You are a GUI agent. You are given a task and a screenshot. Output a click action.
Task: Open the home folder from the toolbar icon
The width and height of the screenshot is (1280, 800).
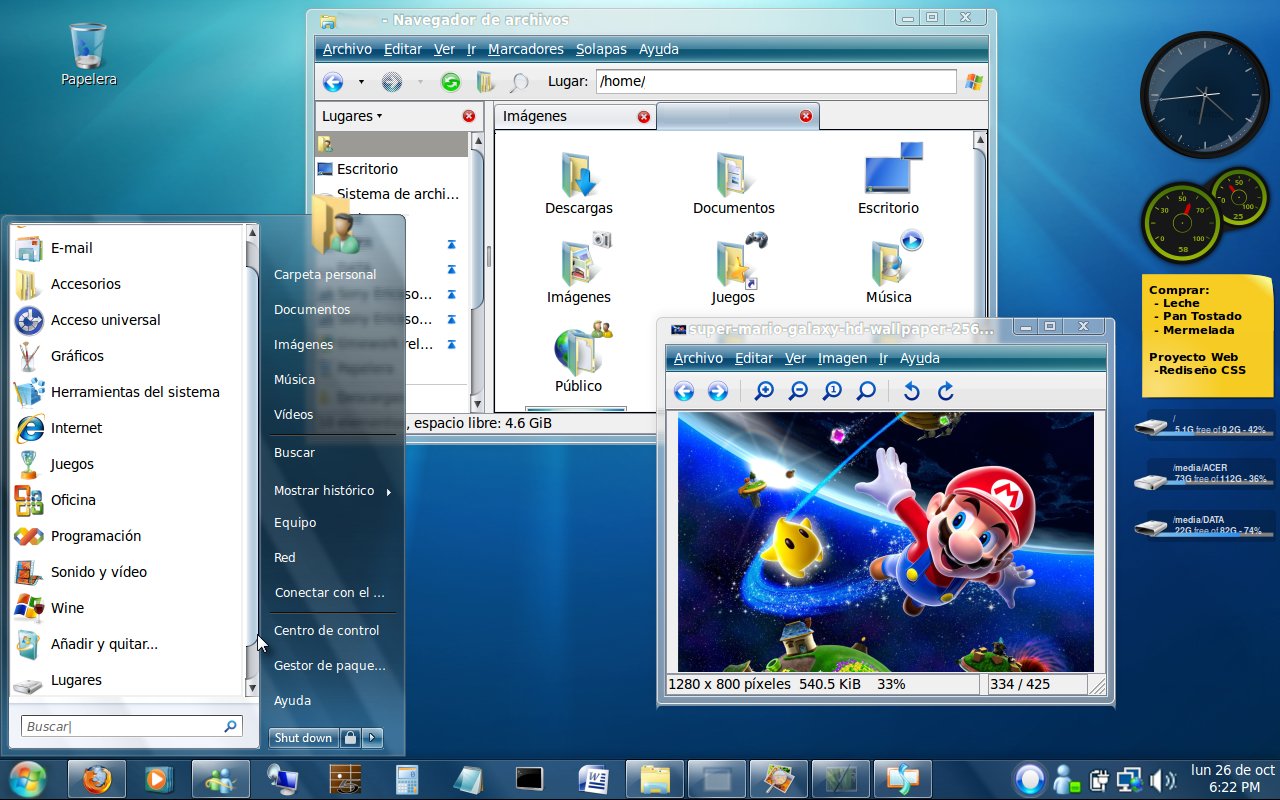pyautogui.click(x=485, y=82)
